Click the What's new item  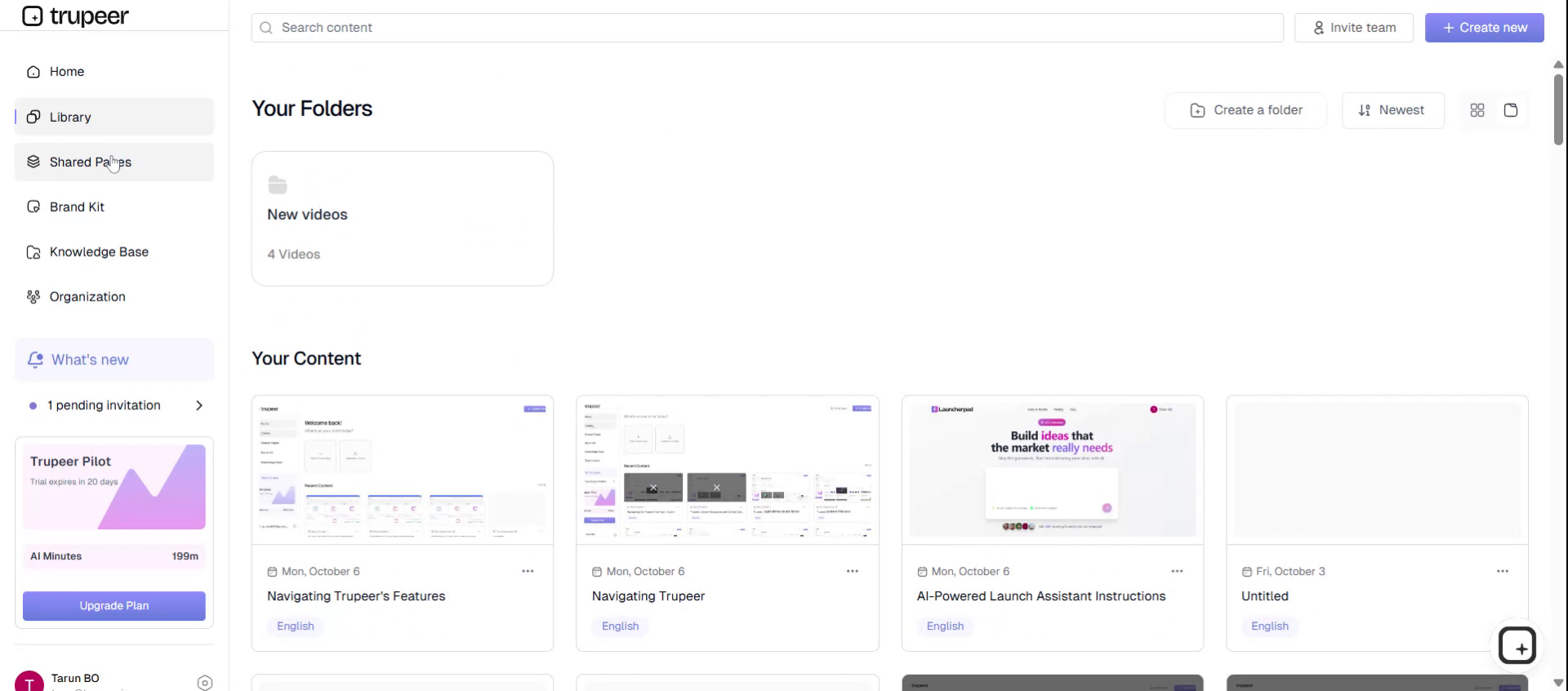(114, 359)
